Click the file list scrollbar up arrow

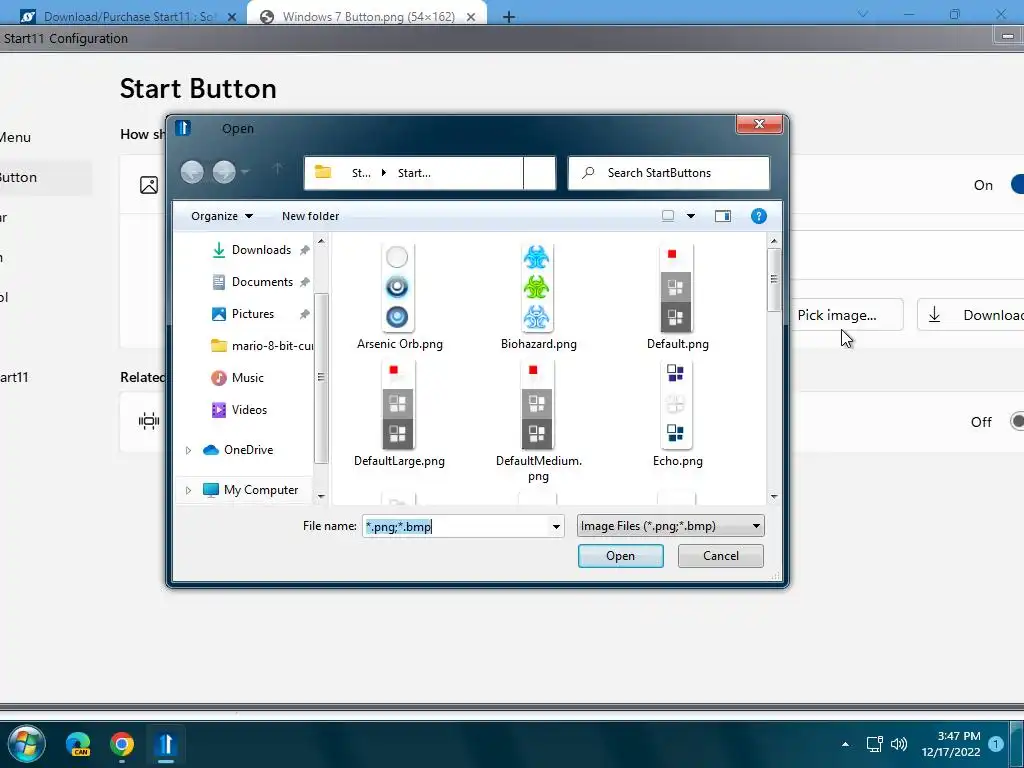[x=774, y=241]
